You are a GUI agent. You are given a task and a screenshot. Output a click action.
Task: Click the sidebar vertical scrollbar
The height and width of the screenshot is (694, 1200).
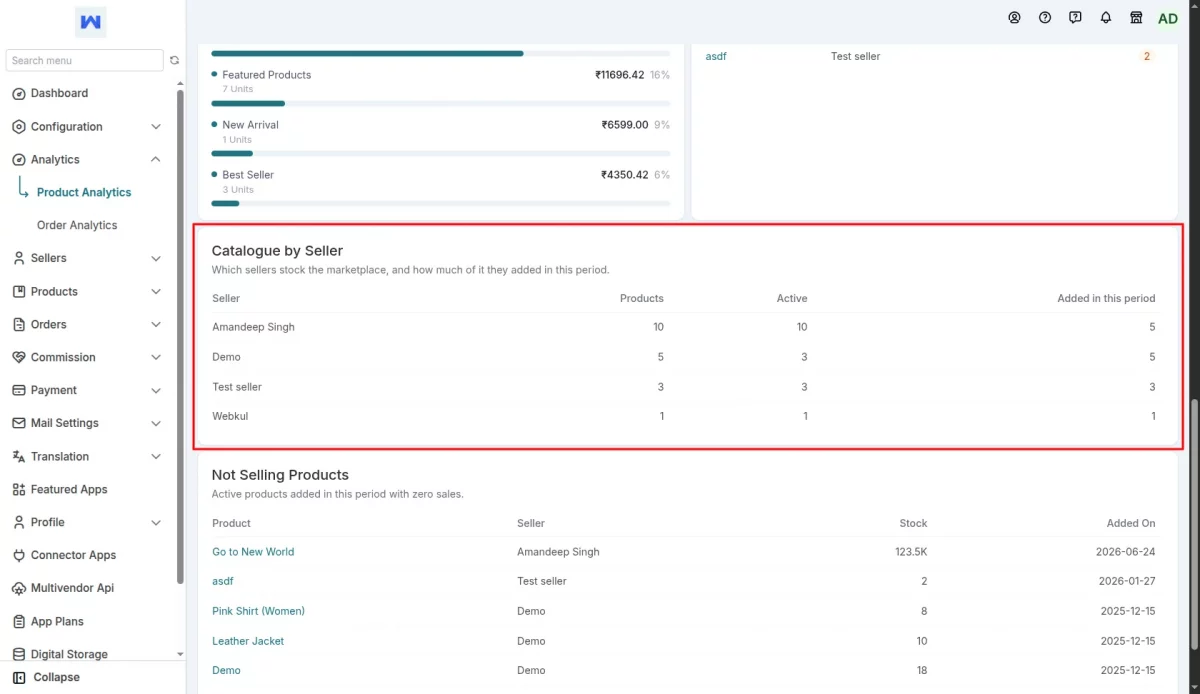[x=180, y=335]
